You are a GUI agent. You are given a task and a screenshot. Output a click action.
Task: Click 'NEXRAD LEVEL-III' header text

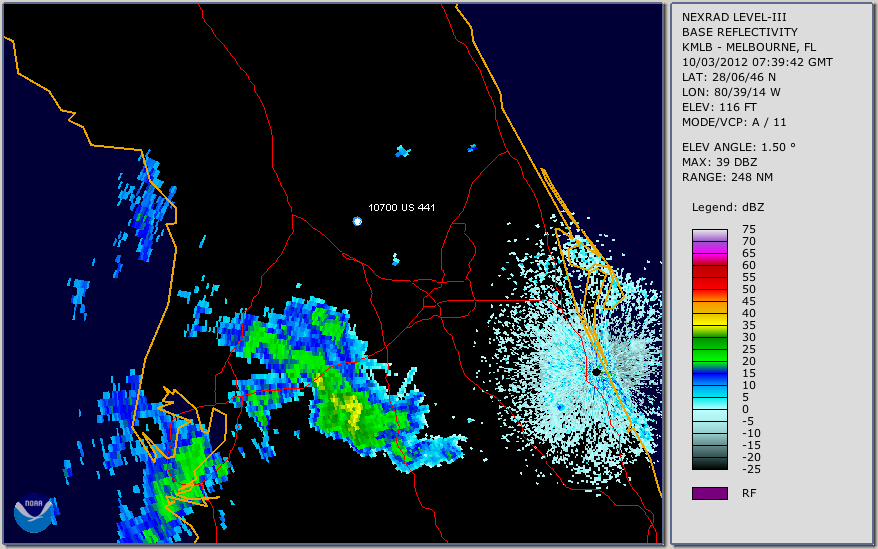pyautogui.click(x=734, y=17)
